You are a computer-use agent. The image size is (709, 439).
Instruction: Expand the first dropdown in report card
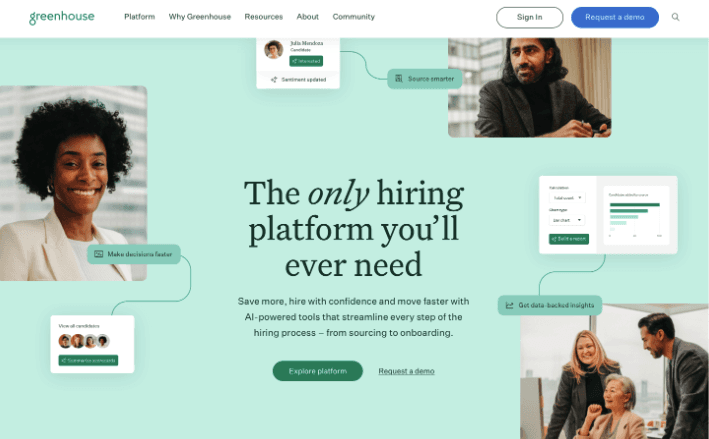point(567,198)
